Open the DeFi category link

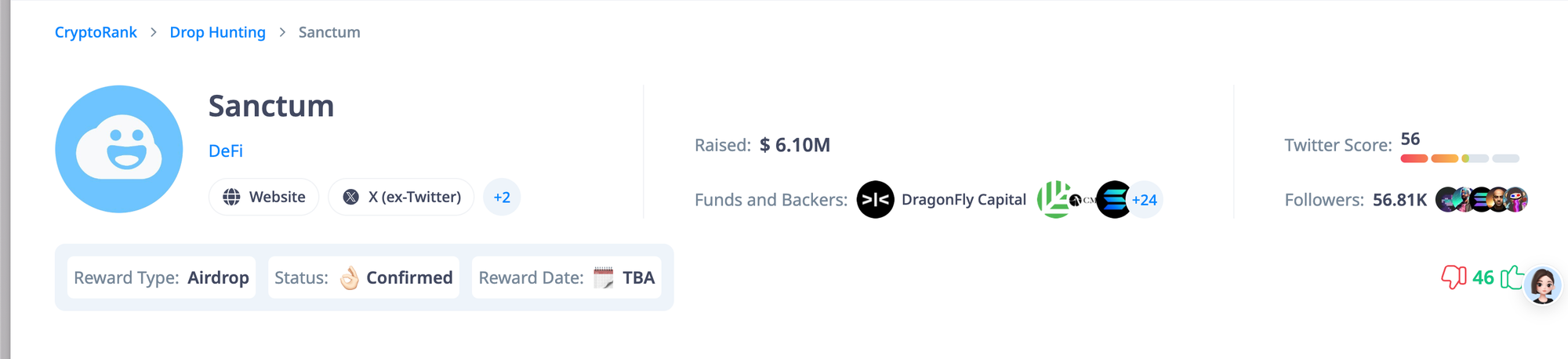[226, 151]
